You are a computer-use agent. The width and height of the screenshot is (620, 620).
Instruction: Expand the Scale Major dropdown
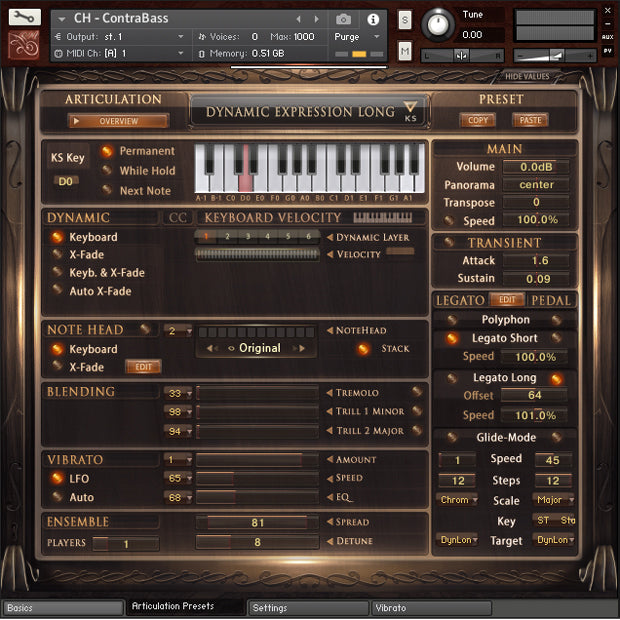tap(554, 500)
